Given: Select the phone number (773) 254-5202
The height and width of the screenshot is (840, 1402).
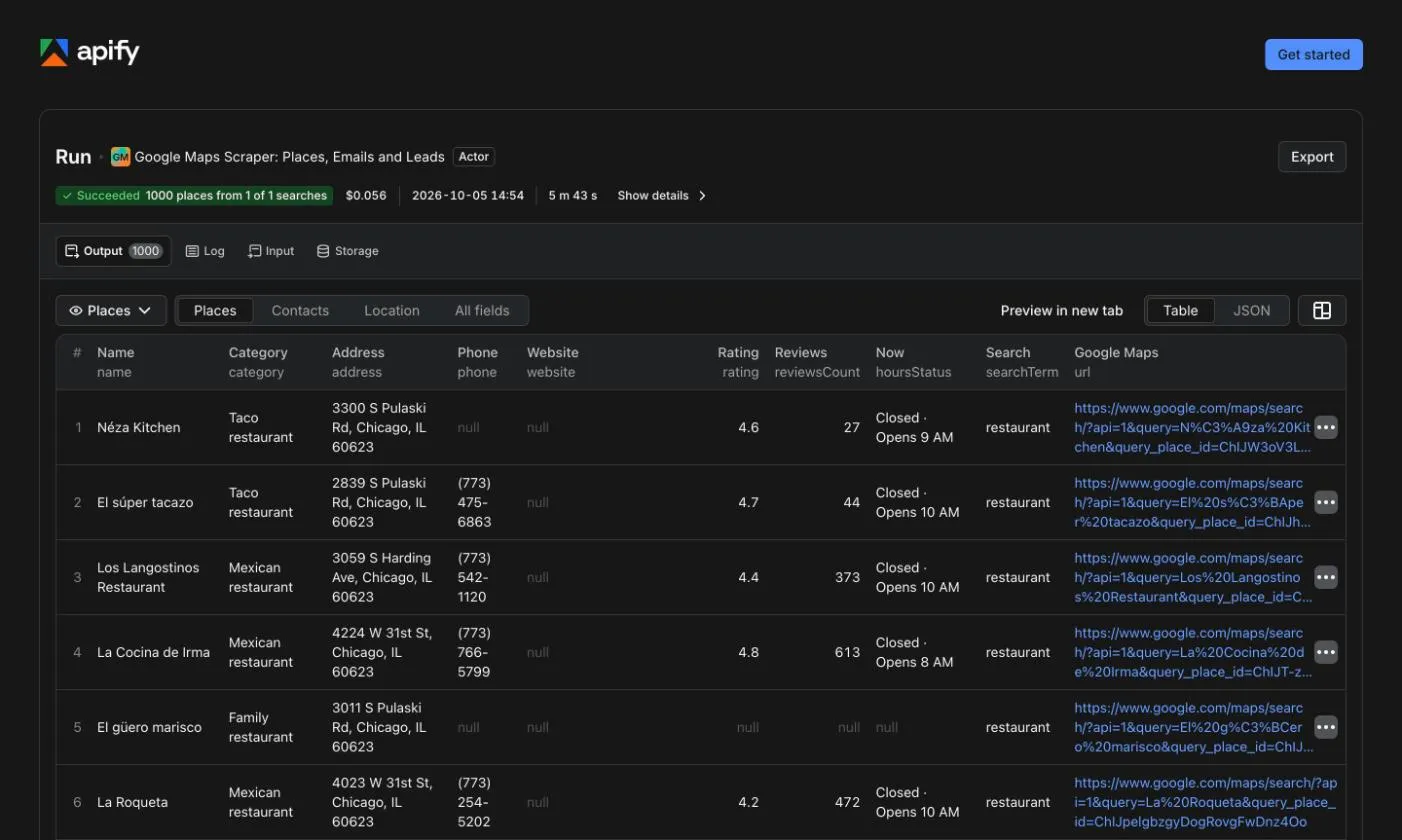Looking at the screenshot, I should [475, 802].
